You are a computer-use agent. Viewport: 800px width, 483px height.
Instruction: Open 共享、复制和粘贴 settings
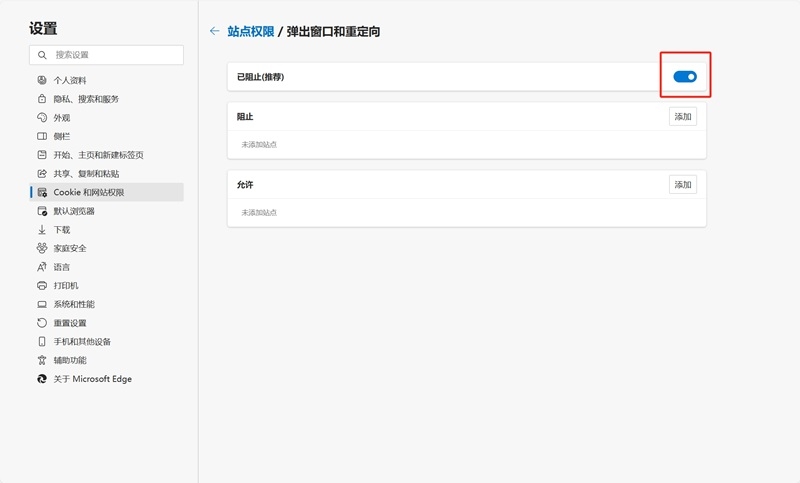106,173
